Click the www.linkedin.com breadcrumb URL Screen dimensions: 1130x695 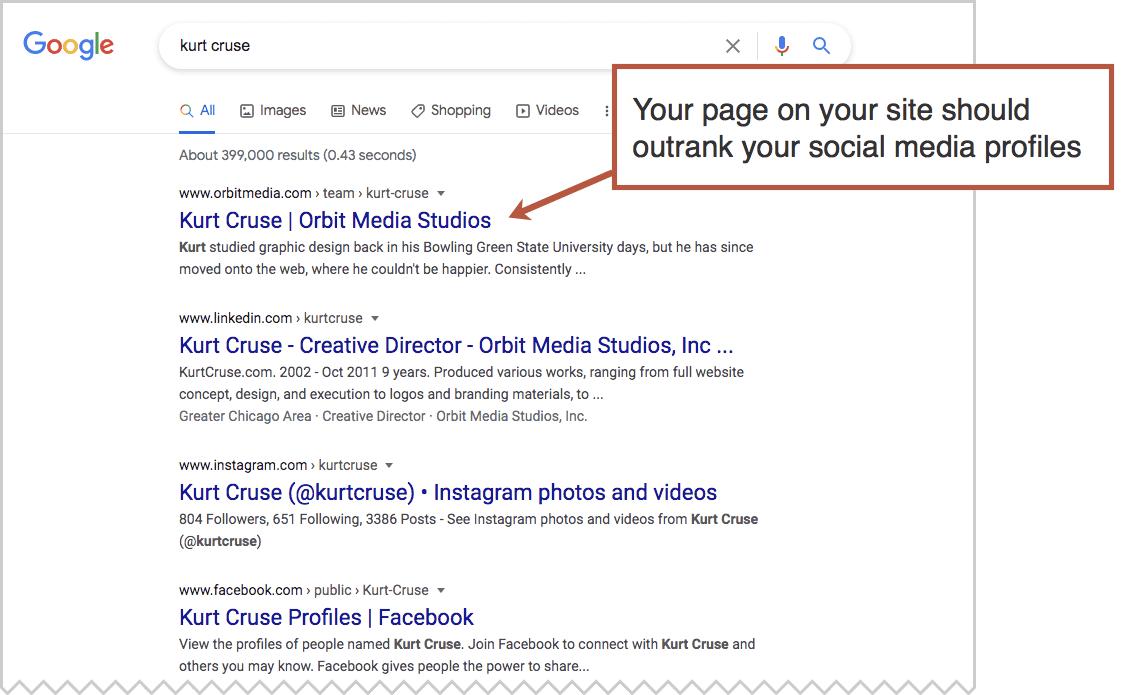click(x=271, y=318)
